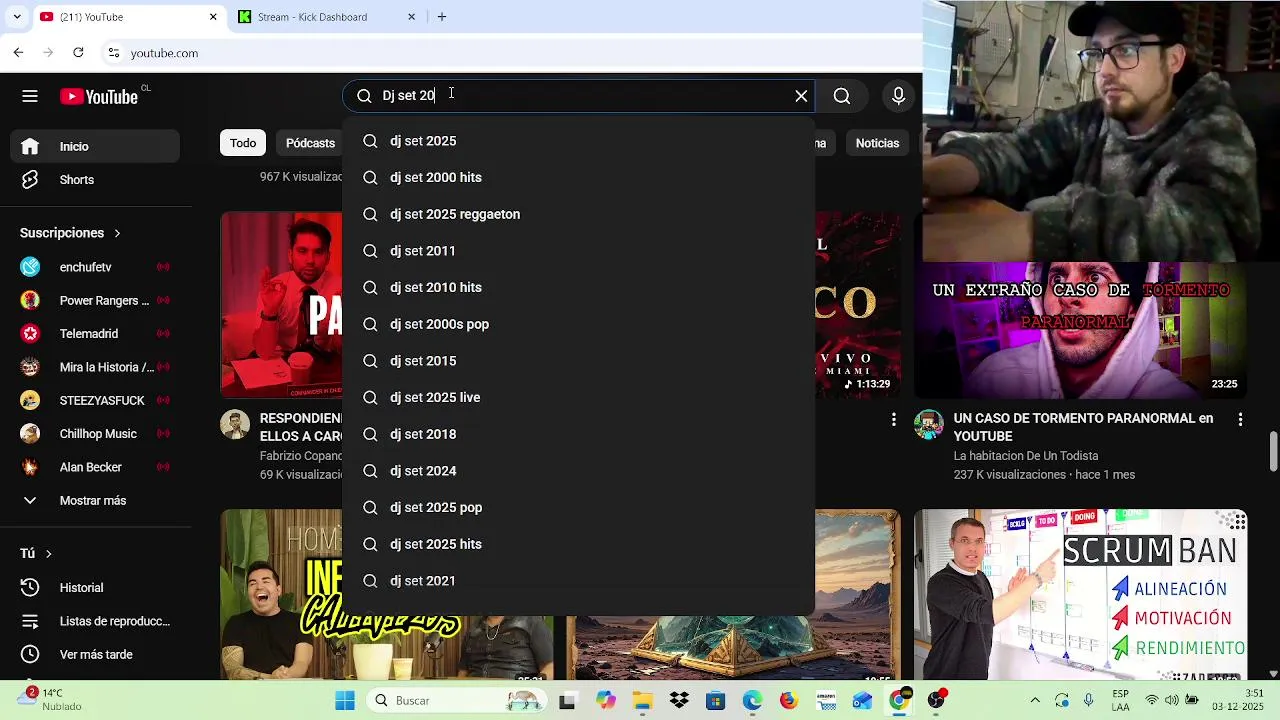Select suggestion 'dj set 2011'

[x=579, y=251]
